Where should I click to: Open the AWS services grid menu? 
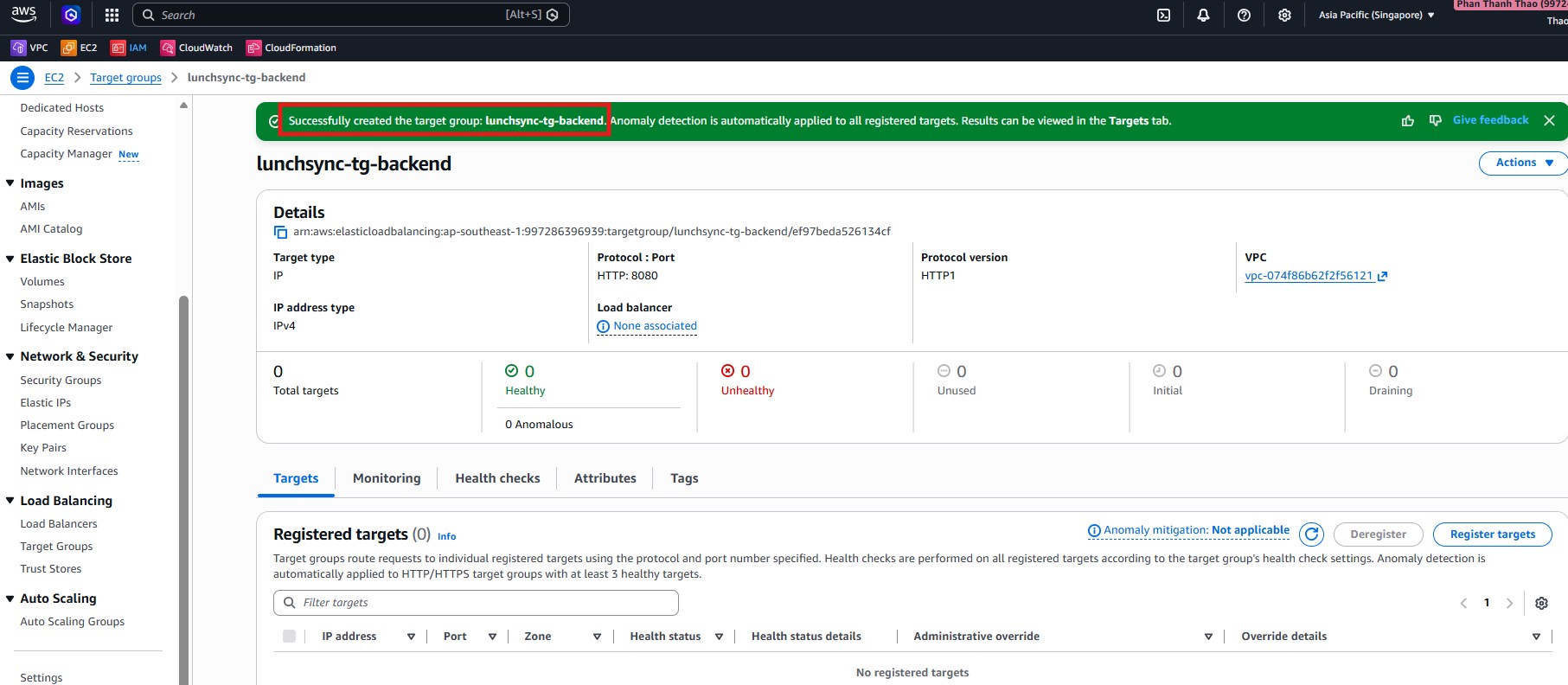click(112, 15)
